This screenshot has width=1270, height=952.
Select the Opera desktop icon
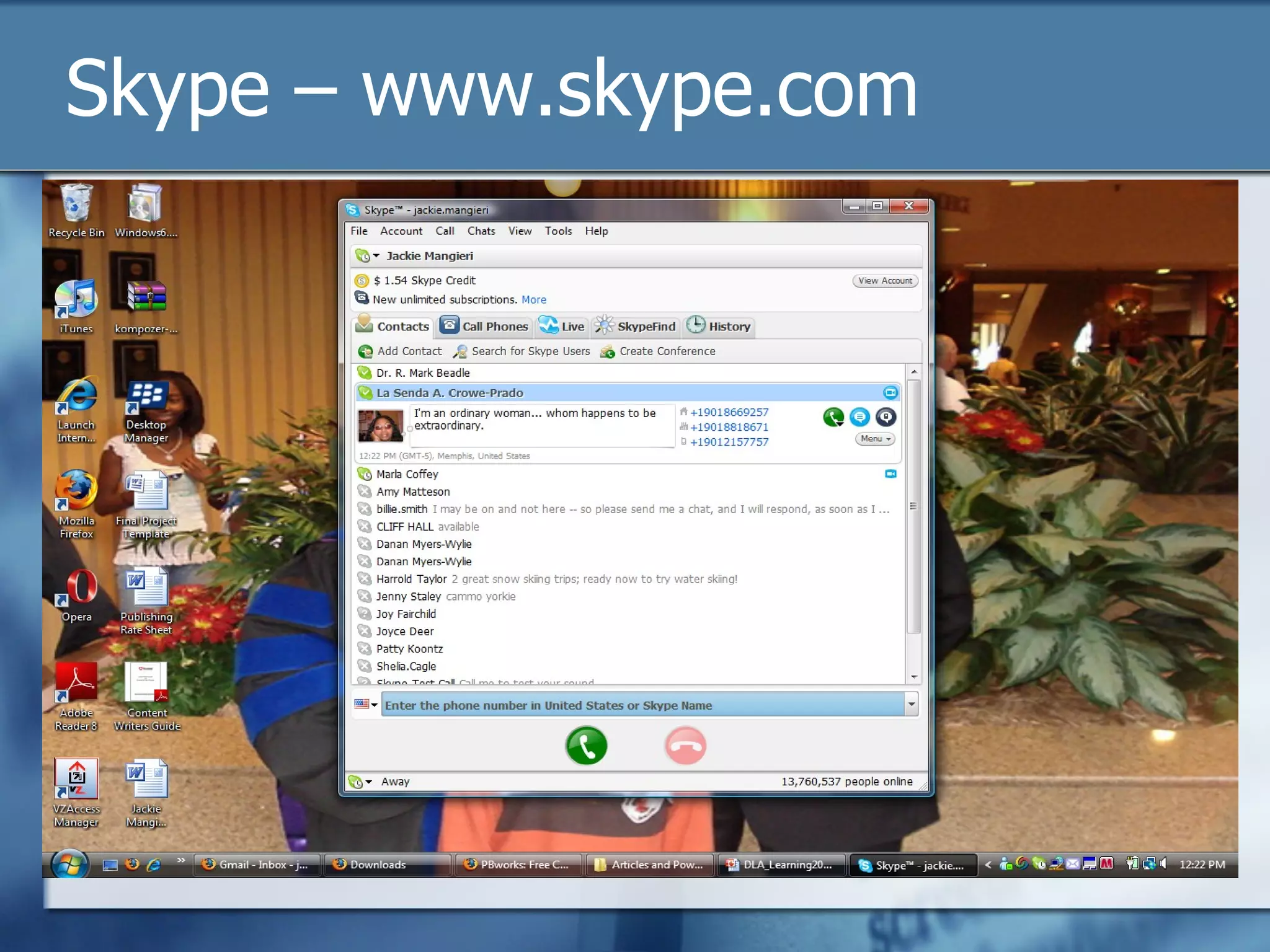[x=77, y=595]
